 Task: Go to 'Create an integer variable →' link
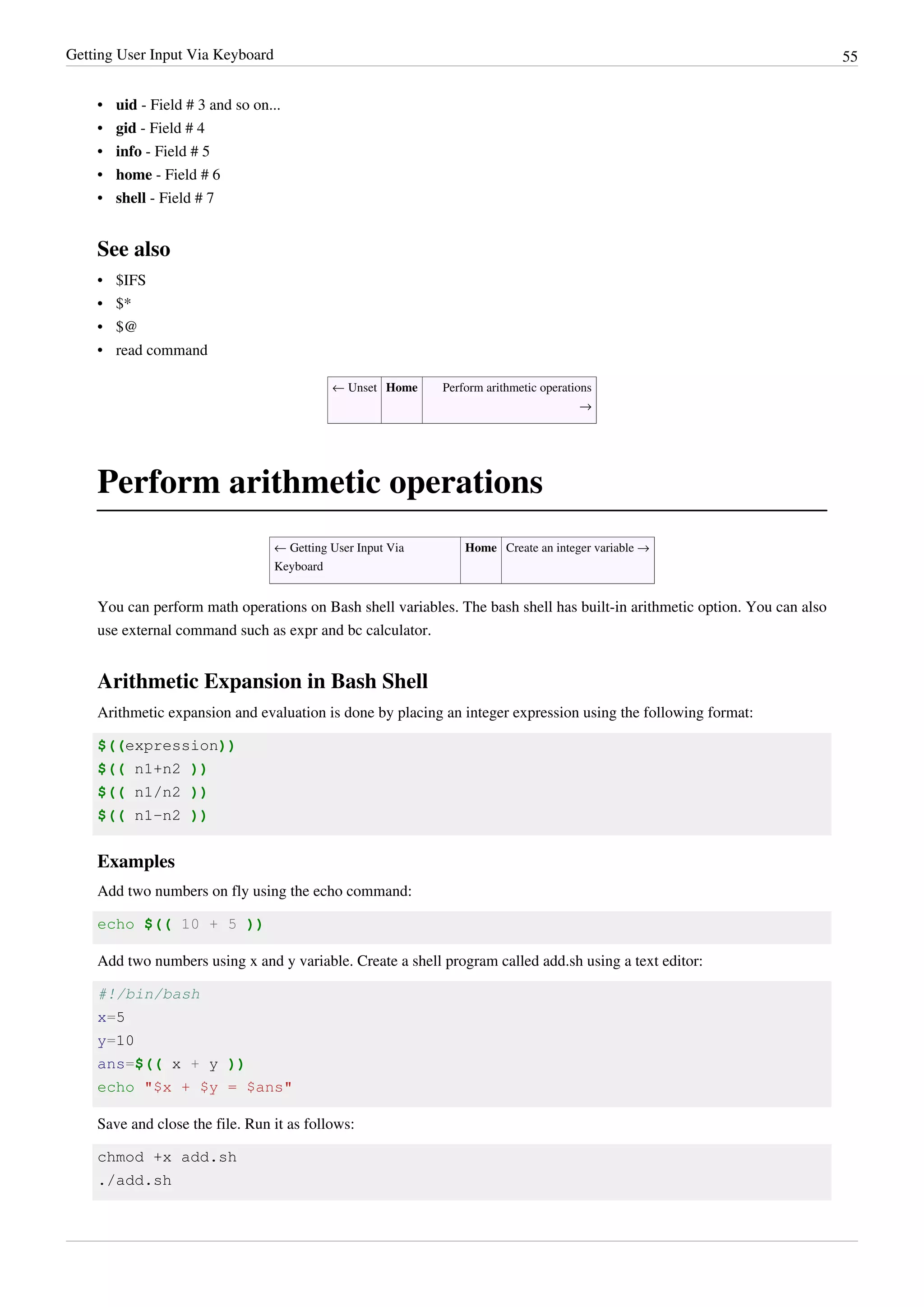click(x=577, y=548)
